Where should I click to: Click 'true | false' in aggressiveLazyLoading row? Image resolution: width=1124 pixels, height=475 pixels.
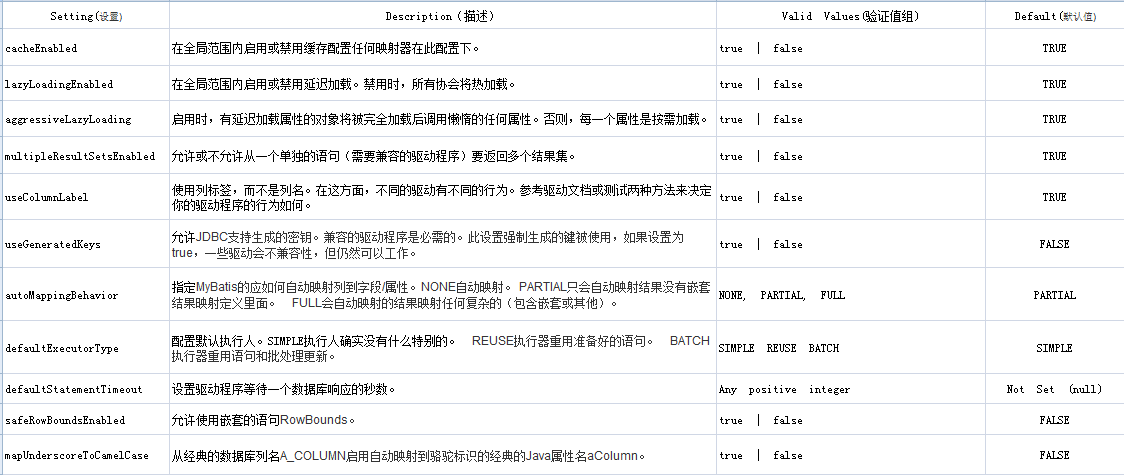761,120
